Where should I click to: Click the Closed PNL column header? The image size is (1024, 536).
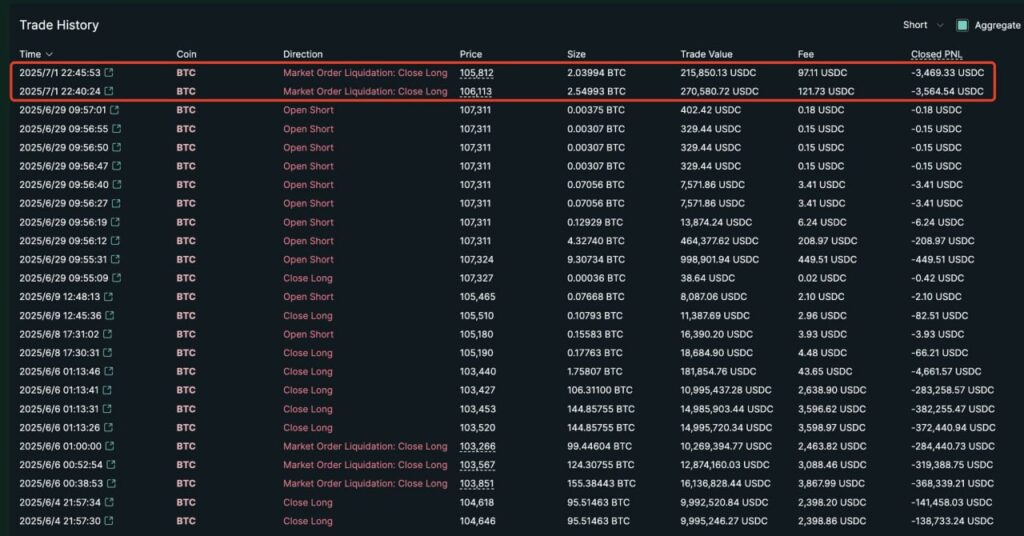pos(938,54)
